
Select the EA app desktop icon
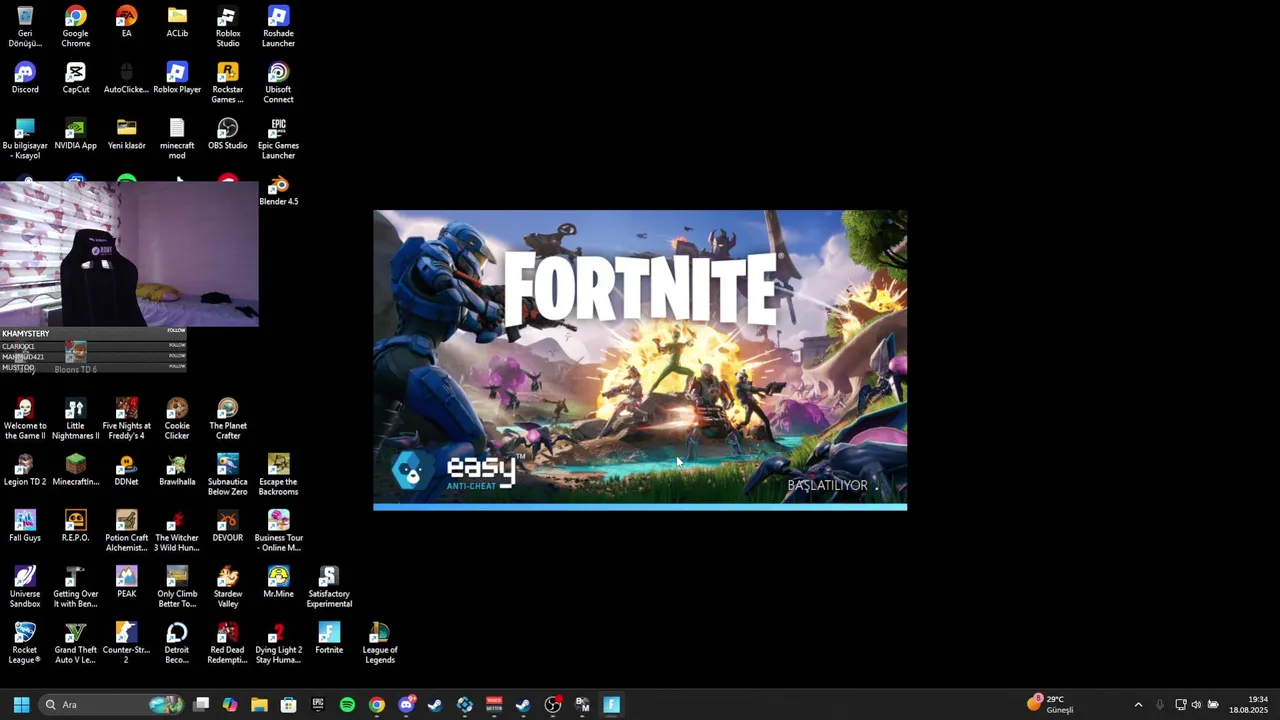coord(126,22)
